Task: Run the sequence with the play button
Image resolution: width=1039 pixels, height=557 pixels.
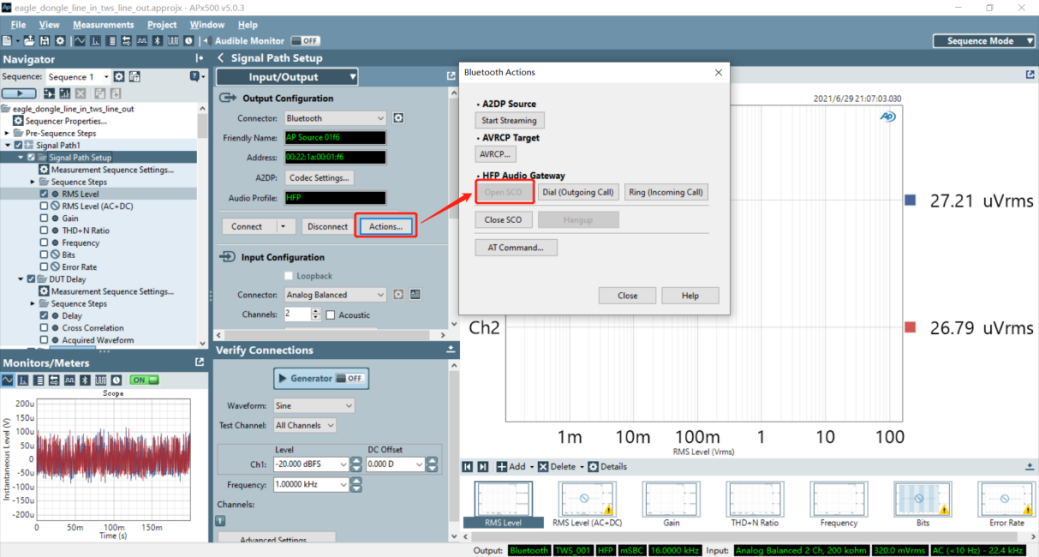Action: click(19, 93)
